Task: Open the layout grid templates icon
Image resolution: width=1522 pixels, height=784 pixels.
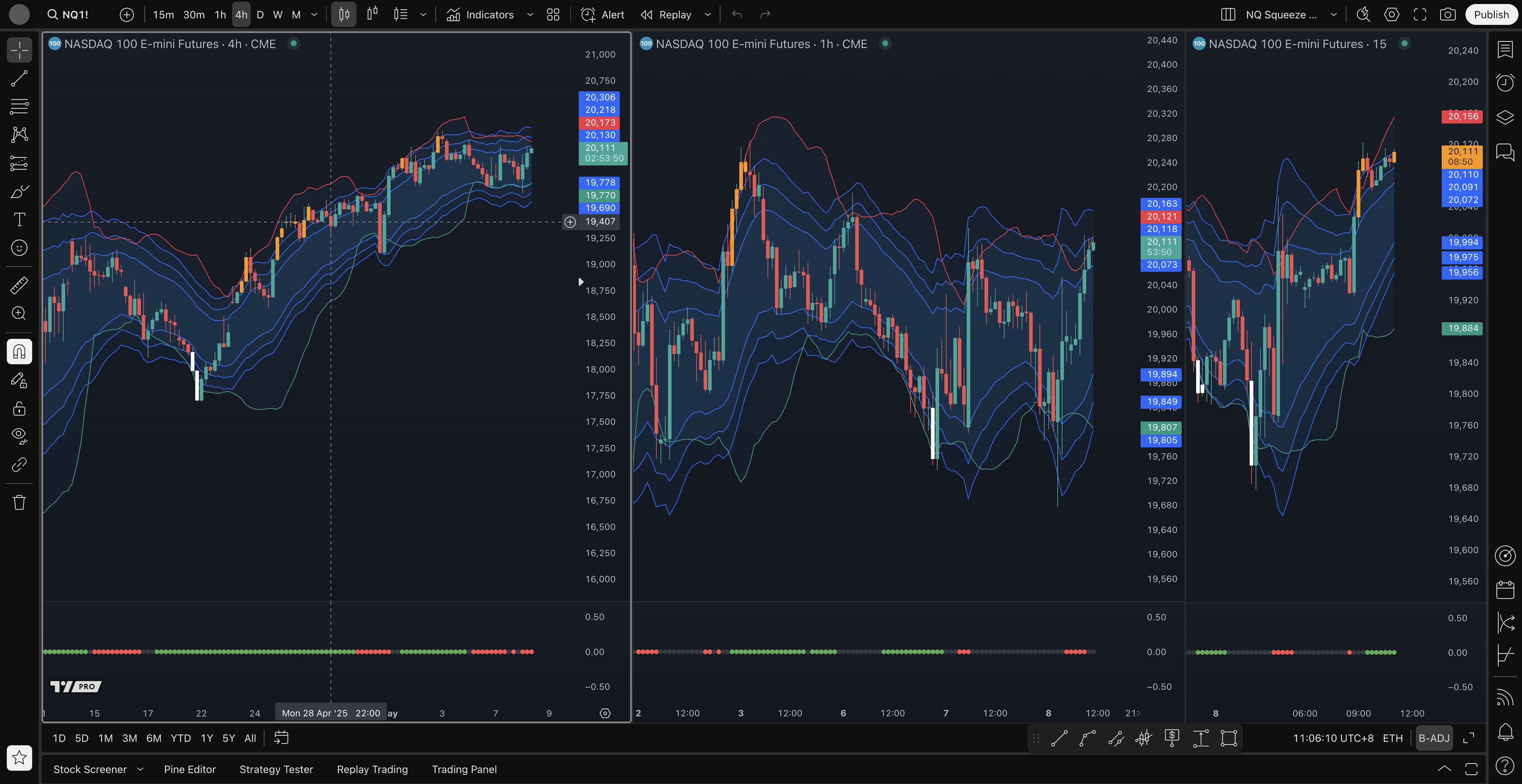Action: [x=553, y=15]
